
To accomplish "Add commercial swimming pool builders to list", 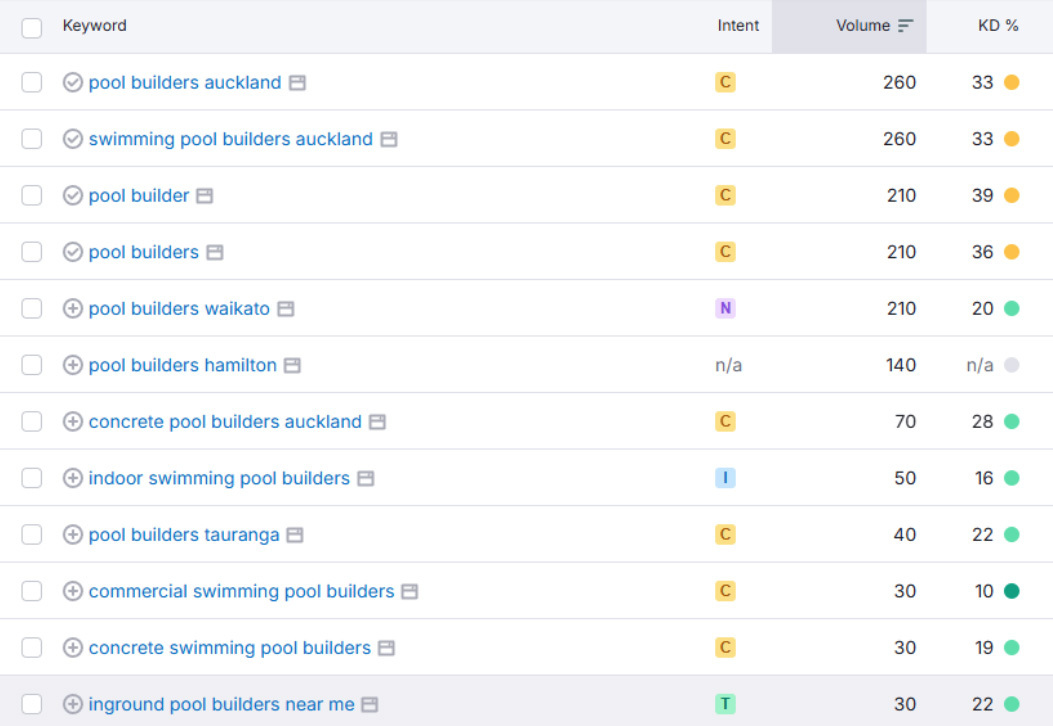I will pyautogui.click(x=72, y=592).
